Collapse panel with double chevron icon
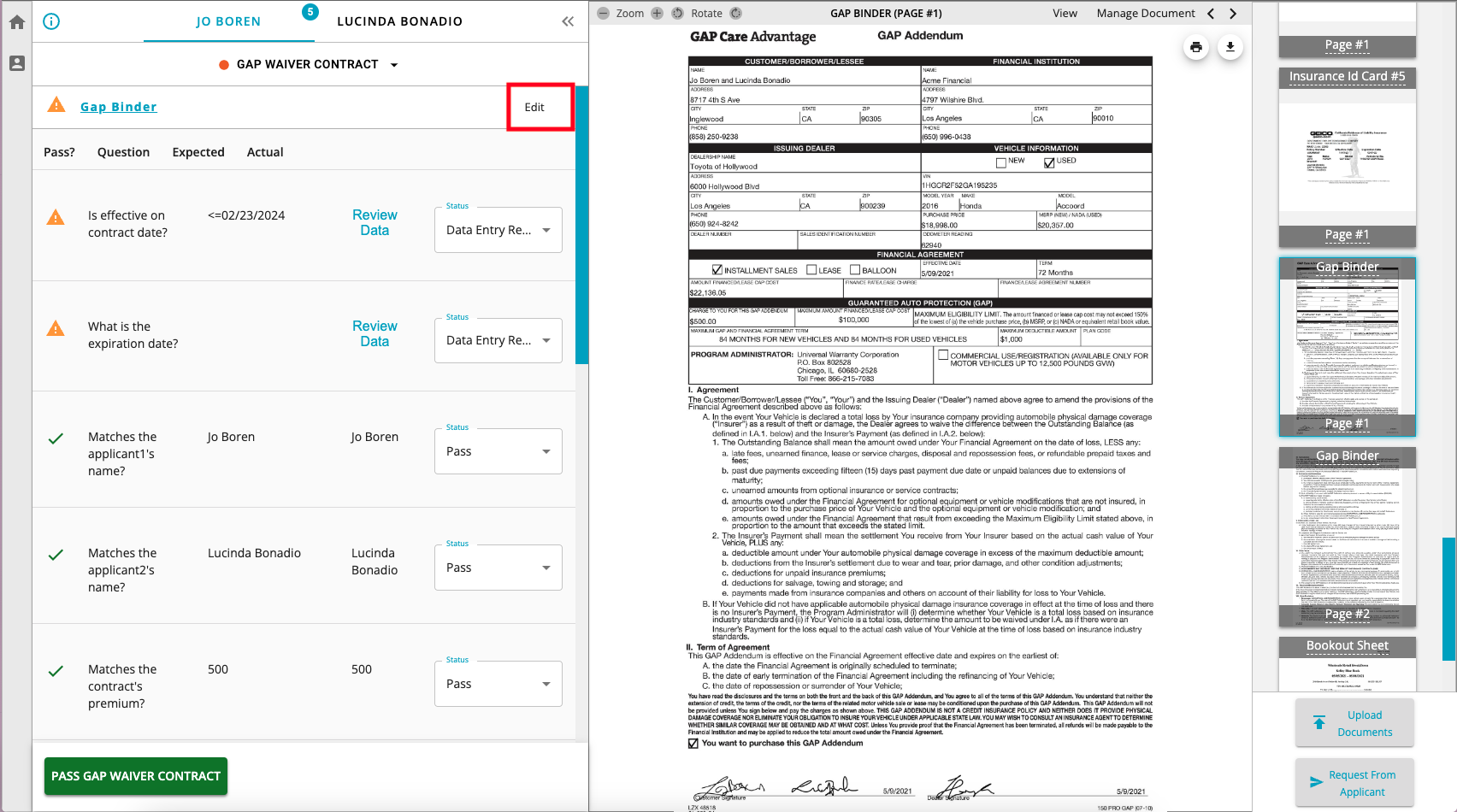The image size is (1457, 812). (568, 21)
